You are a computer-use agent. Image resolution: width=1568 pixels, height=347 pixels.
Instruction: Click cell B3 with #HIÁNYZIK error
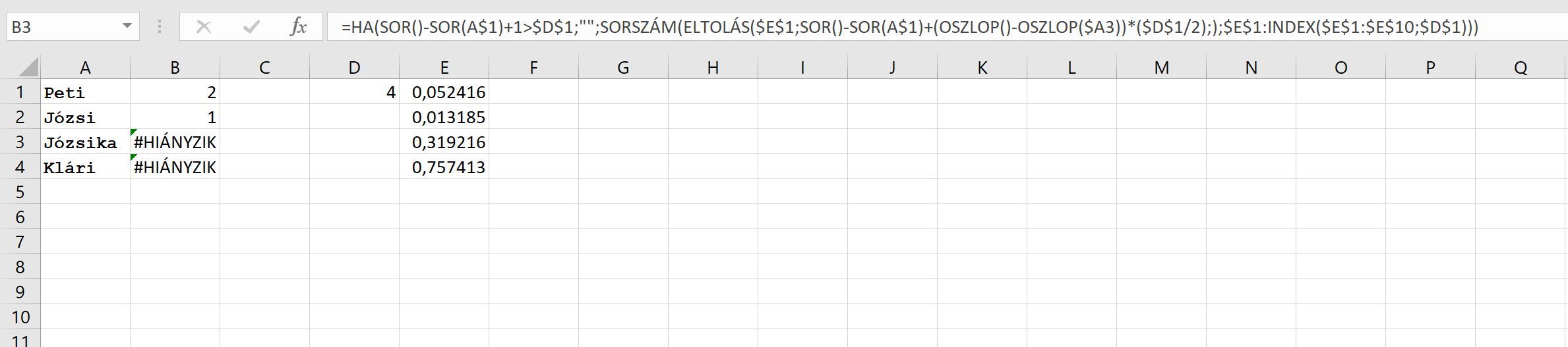(175, 142)
